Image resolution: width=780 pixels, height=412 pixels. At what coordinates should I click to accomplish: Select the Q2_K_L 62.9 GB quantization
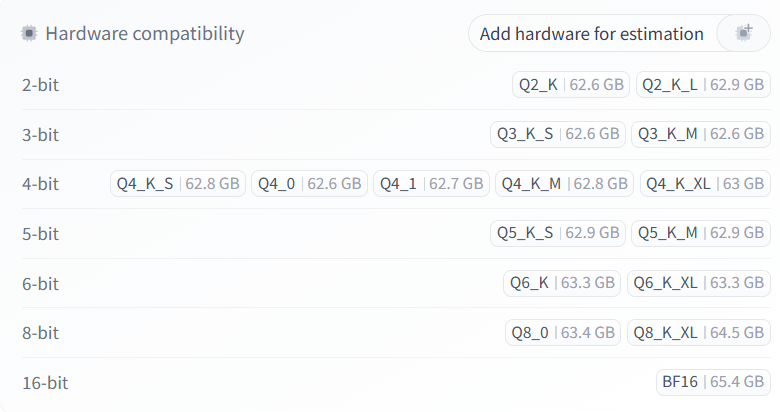pos(703,85)
